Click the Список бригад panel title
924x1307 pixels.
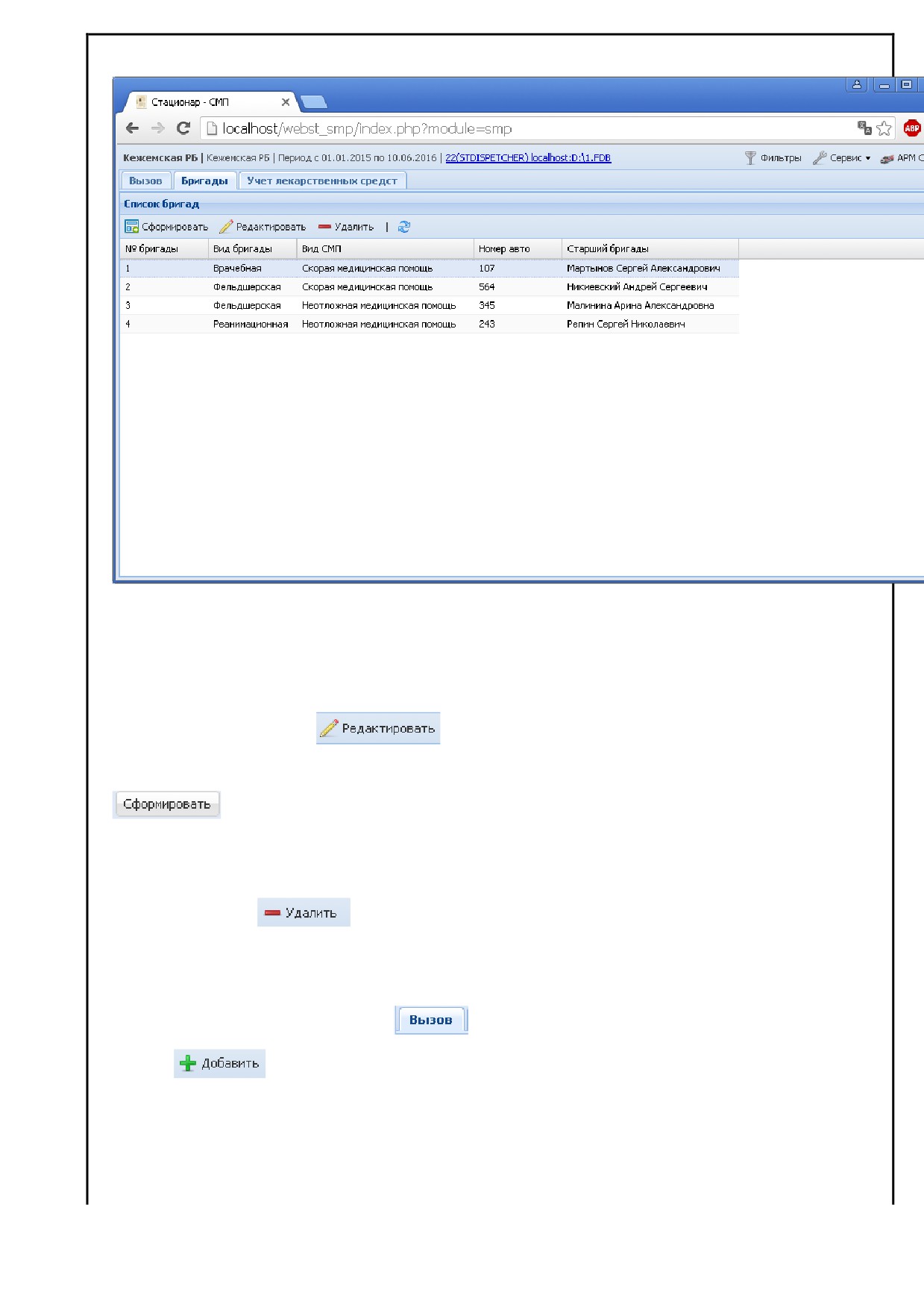pos(162,204)
